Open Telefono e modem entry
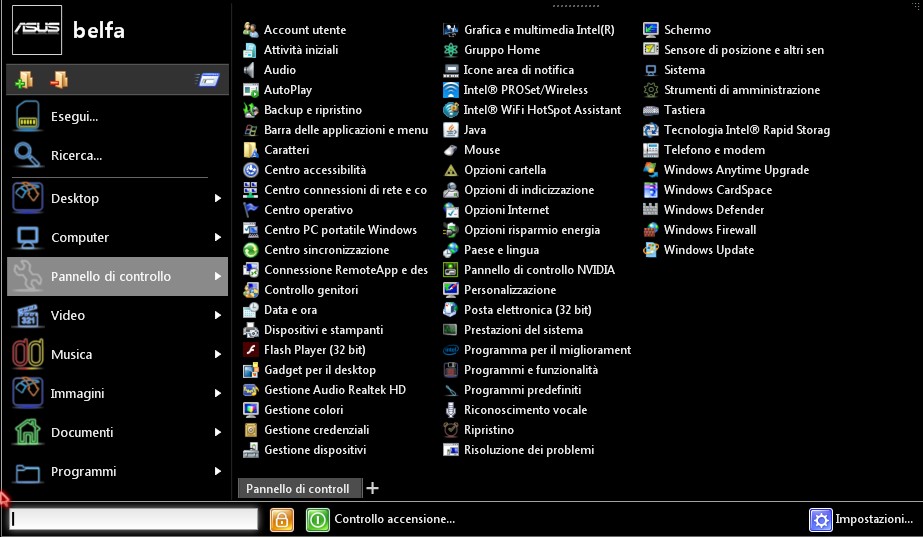Image resolution: width=923 pixels, height=537 pixels. (703, 150)
